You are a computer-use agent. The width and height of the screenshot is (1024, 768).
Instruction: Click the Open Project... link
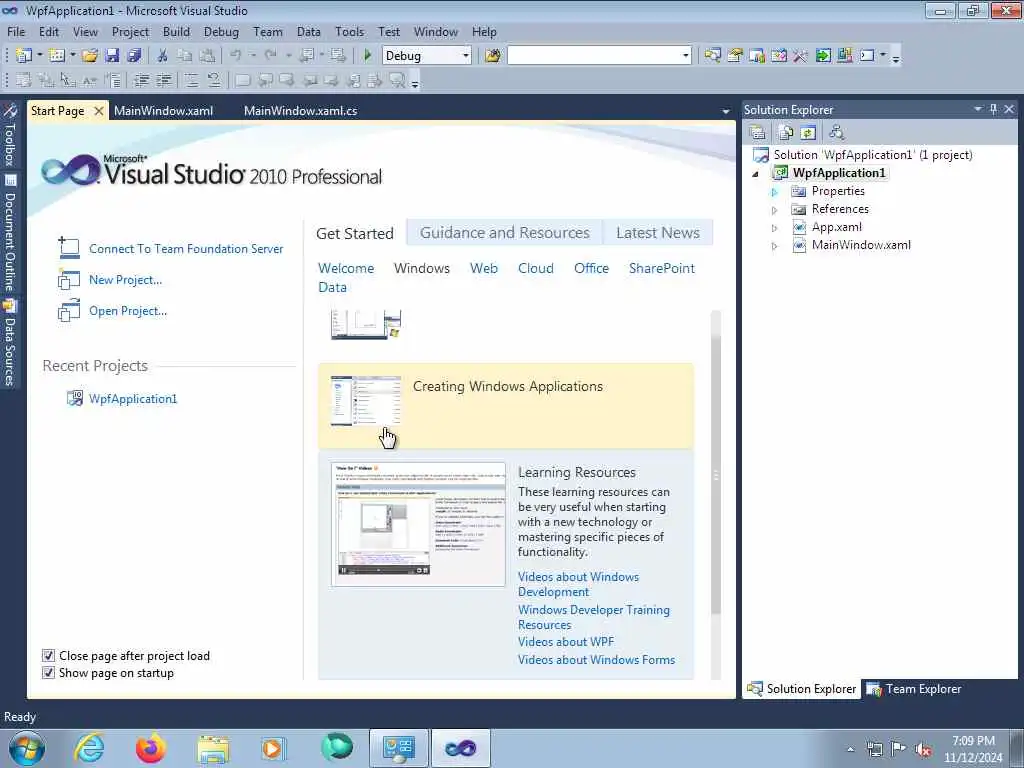click(x=128, y=311)
